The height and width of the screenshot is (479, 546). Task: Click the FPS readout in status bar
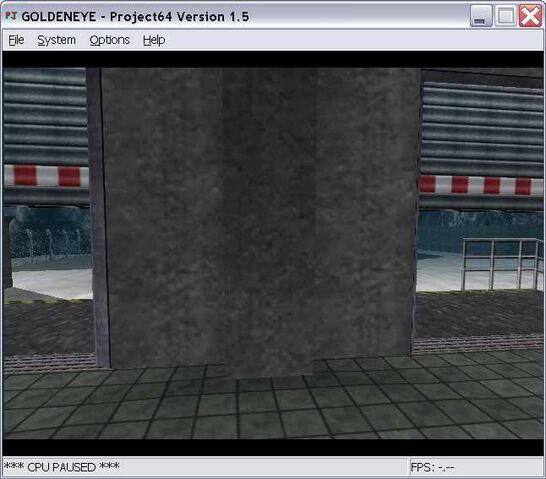(x=432, y=467)
